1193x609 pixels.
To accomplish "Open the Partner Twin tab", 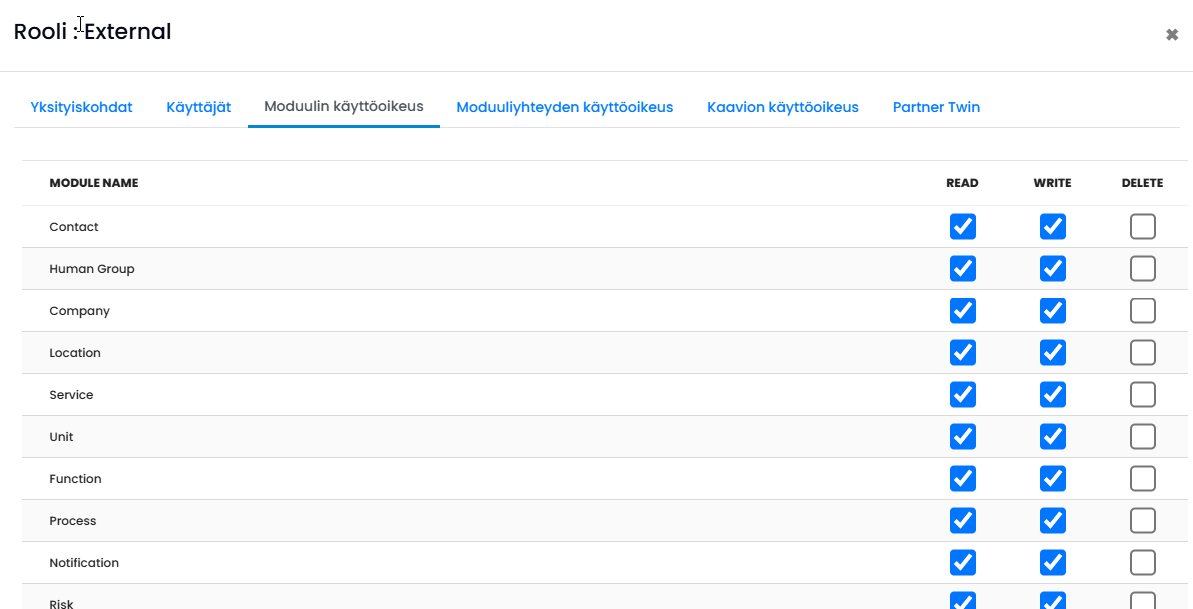I will pyautogui.click(x=937, y=107).
